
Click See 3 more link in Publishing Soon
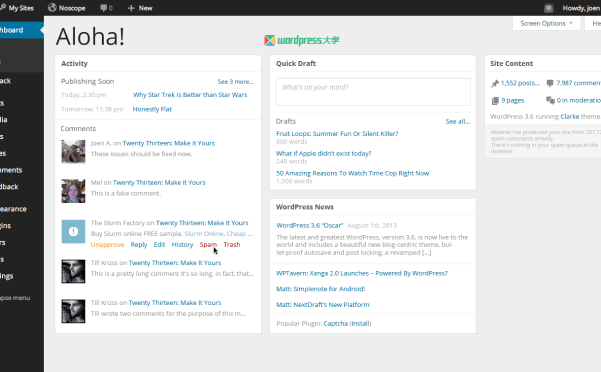coord(235,82)
